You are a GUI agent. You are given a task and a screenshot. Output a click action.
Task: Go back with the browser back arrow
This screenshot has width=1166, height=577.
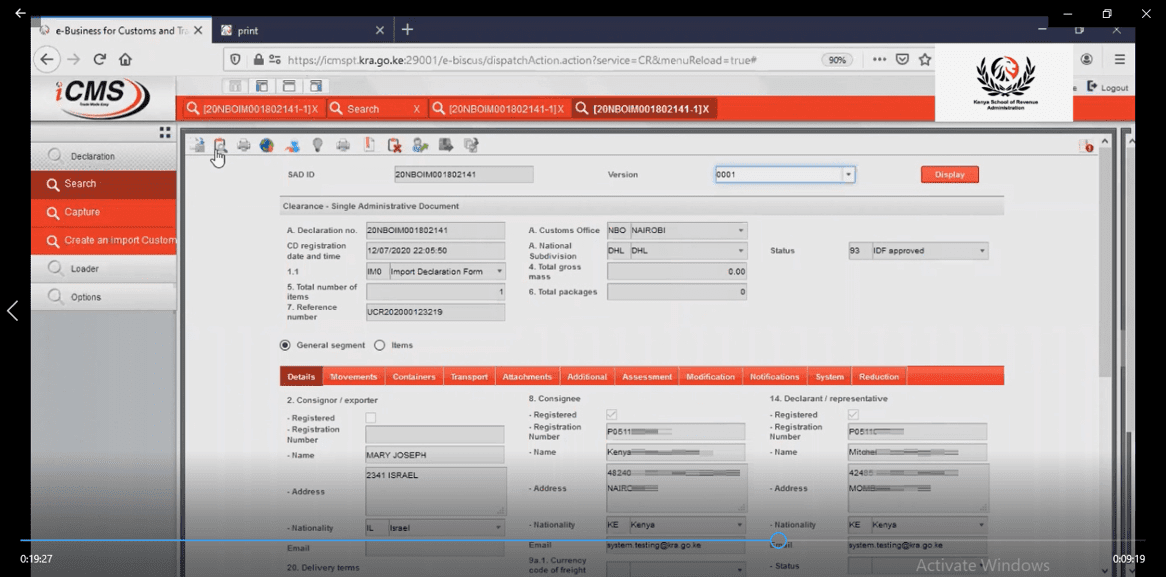[48, 59]
